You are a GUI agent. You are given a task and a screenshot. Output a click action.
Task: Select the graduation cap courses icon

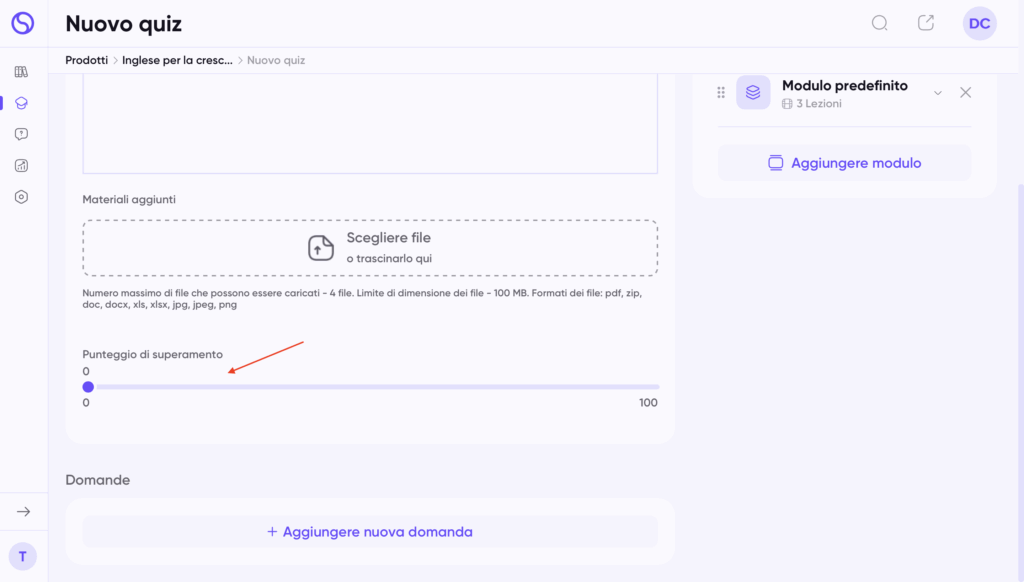(22, 103)
